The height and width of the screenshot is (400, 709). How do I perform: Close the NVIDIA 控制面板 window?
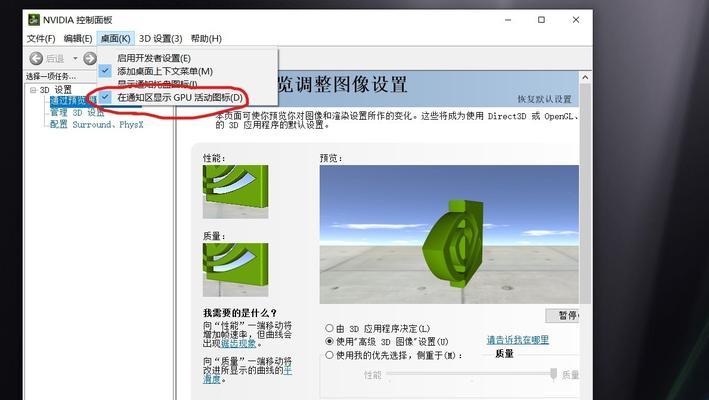click(576, 20)
